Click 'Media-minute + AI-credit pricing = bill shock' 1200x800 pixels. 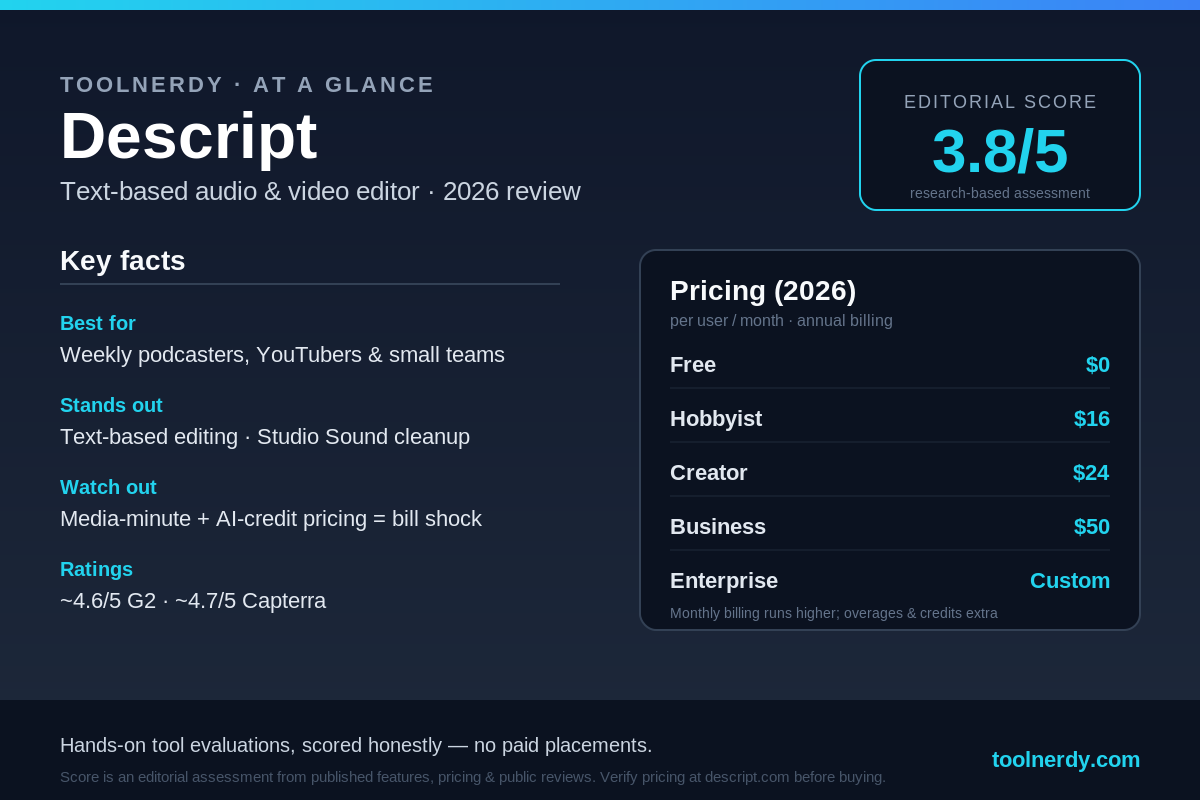pyautogui.click(x=271, y=519)
